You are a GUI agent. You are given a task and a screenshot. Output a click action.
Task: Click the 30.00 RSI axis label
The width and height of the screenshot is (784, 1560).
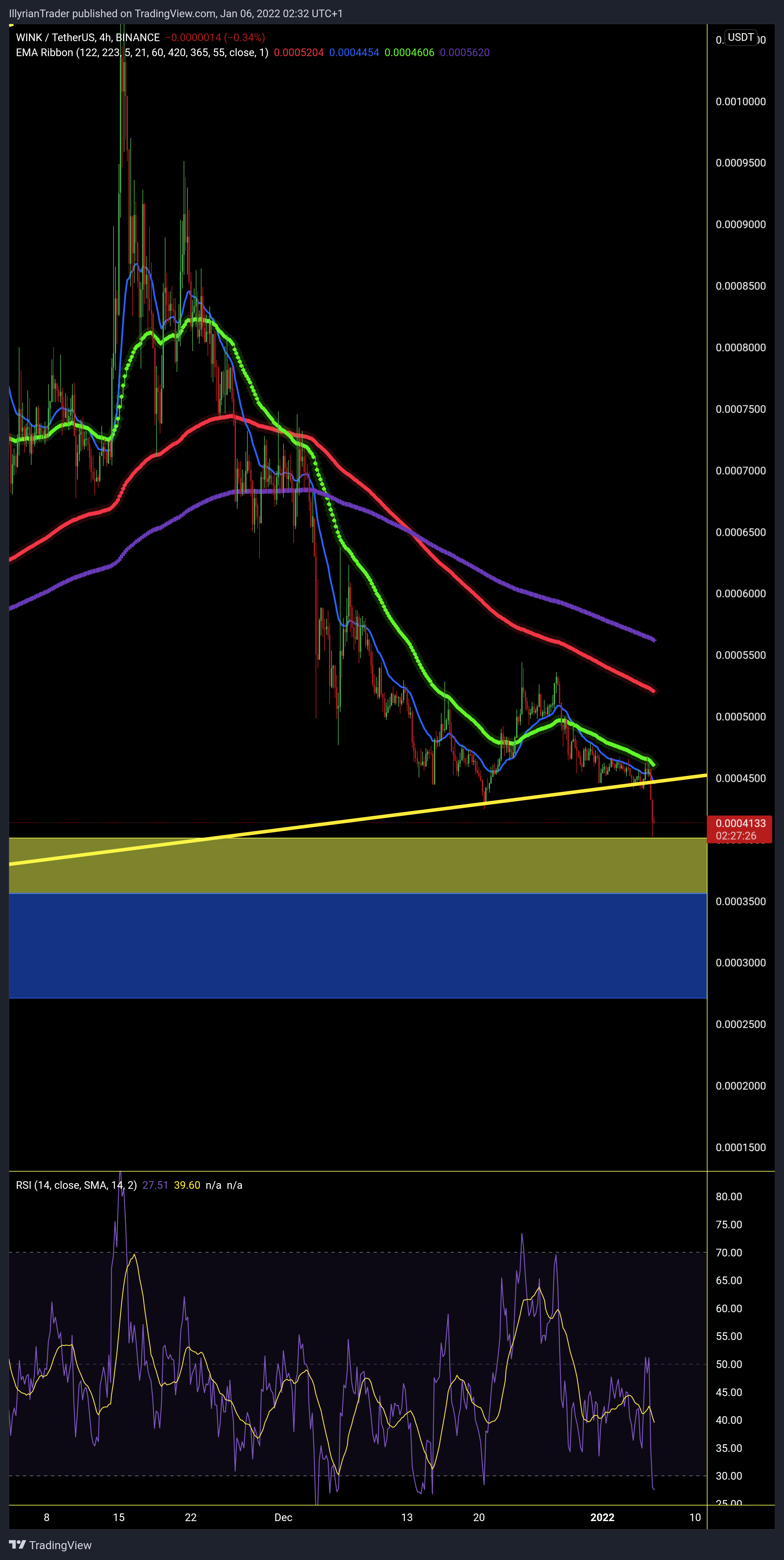(729, 1476)
